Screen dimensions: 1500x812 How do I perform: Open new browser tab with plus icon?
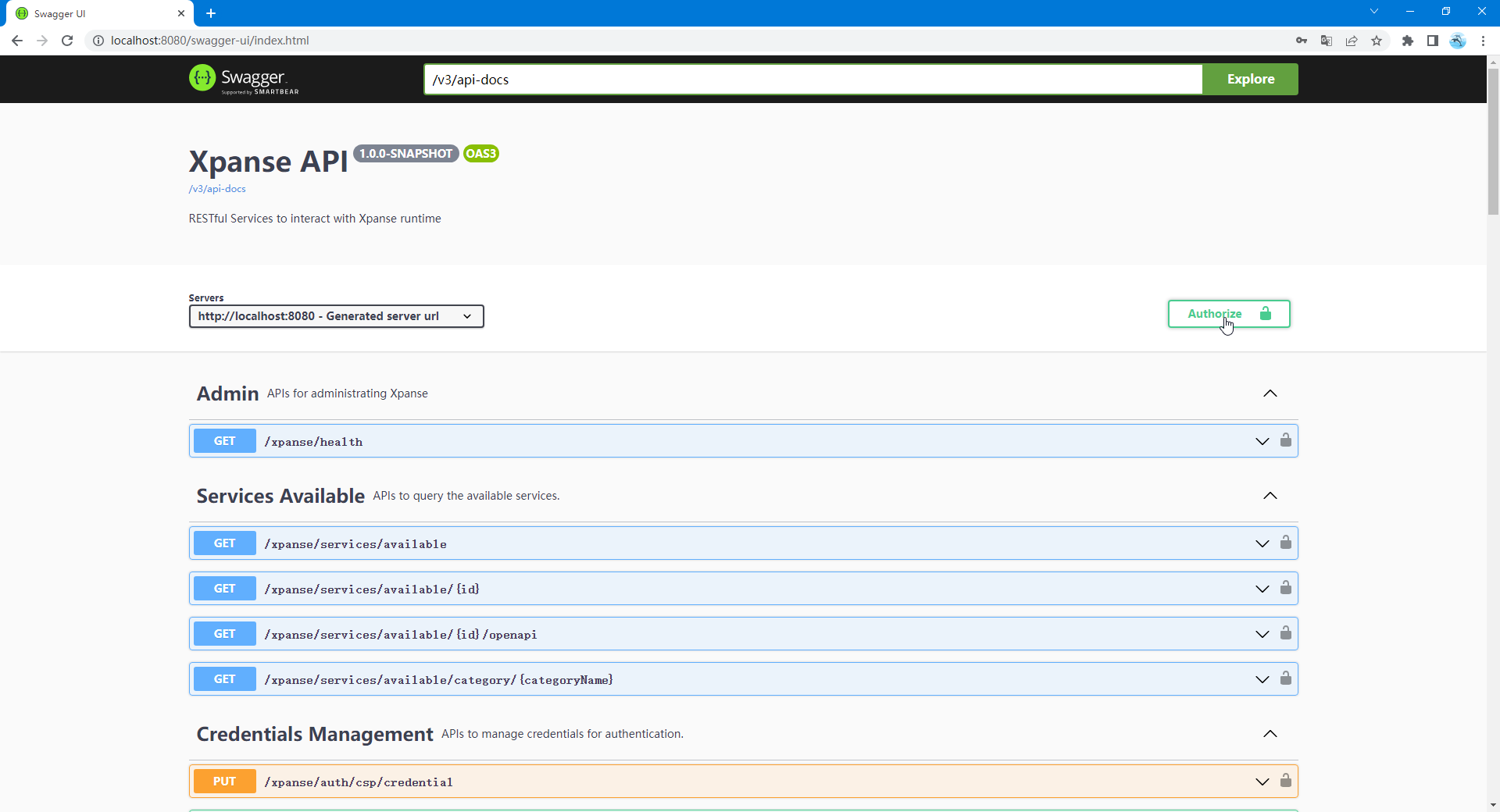tap(211, 13)
